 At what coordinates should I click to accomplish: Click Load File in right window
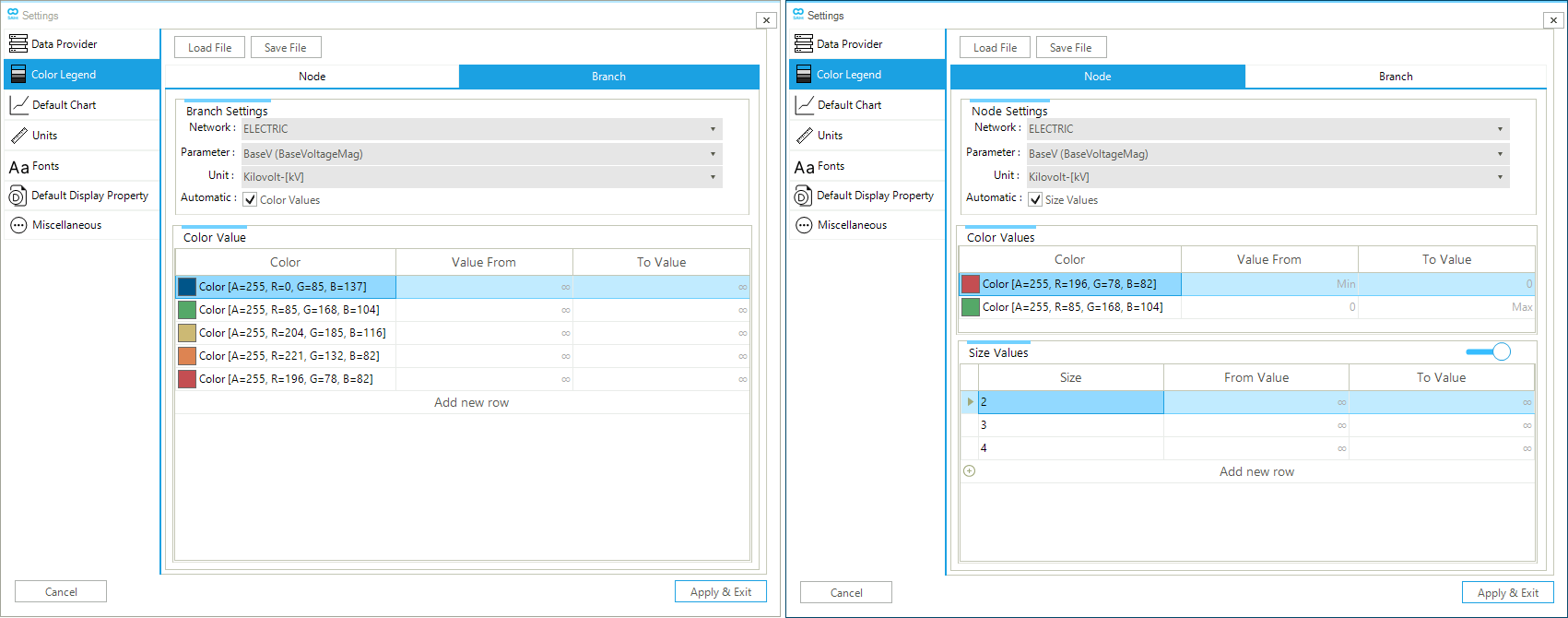[996, 48]
